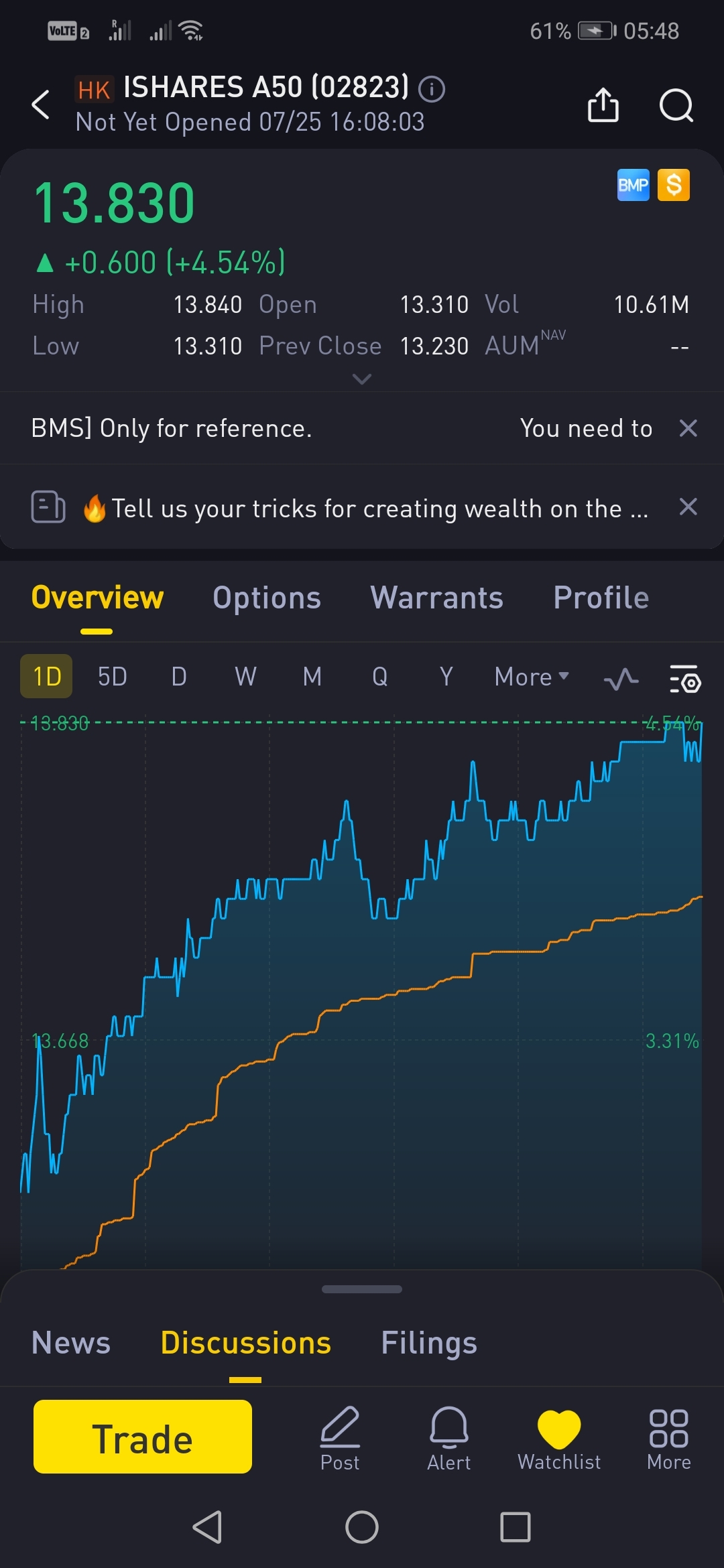Switch the chart to 5D period

pyautogui.click(x=112, y=677)
